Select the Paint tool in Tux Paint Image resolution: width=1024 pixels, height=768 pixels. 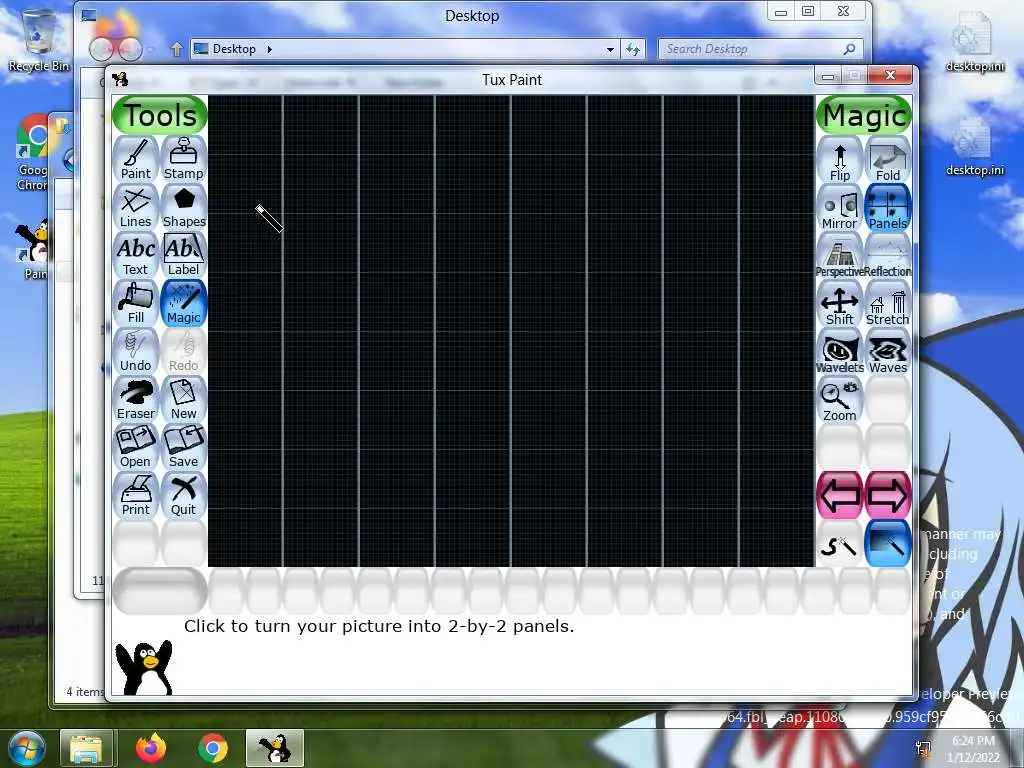click(x=136, y=159)
